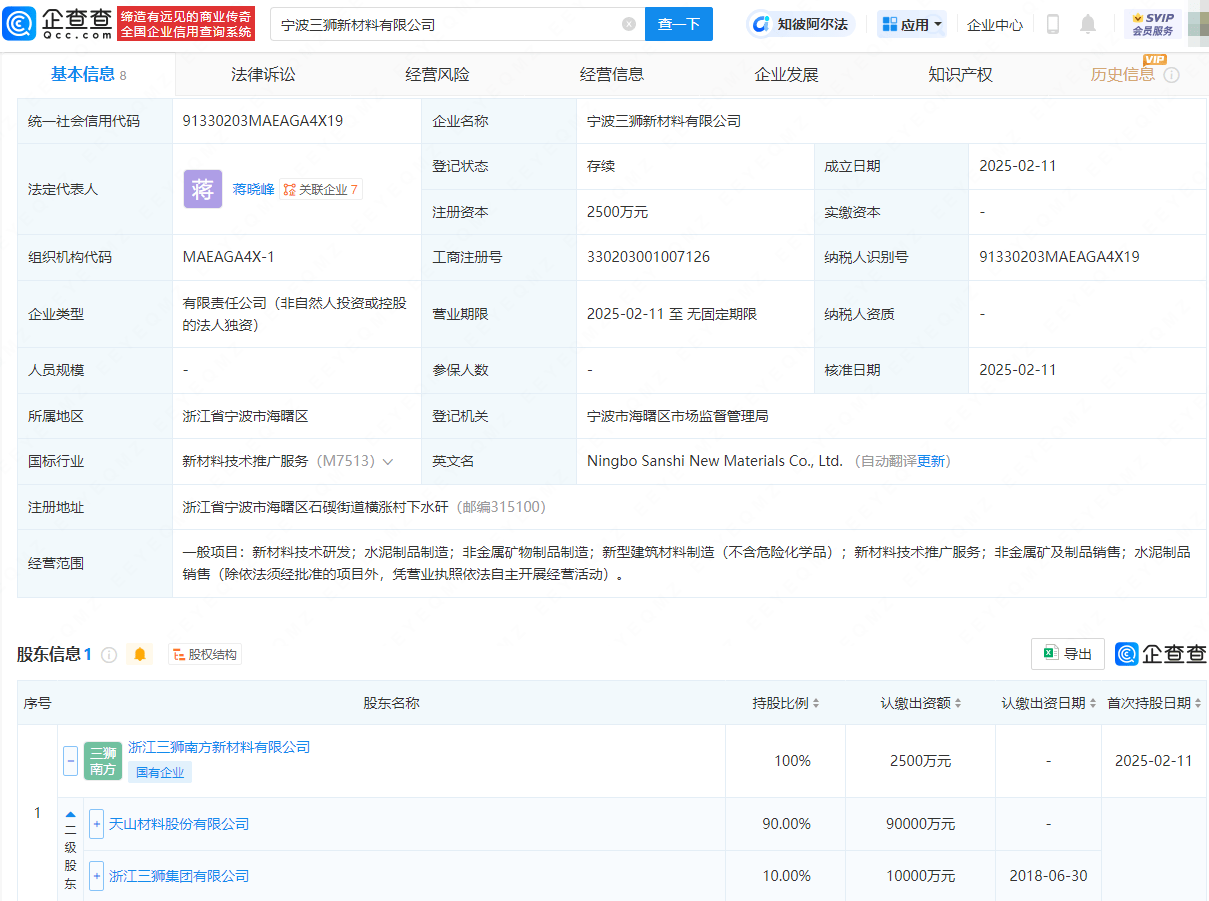Click the 查一下 search button
Image resolution: width=1209 pixels, height=901 pixels.
679,24
